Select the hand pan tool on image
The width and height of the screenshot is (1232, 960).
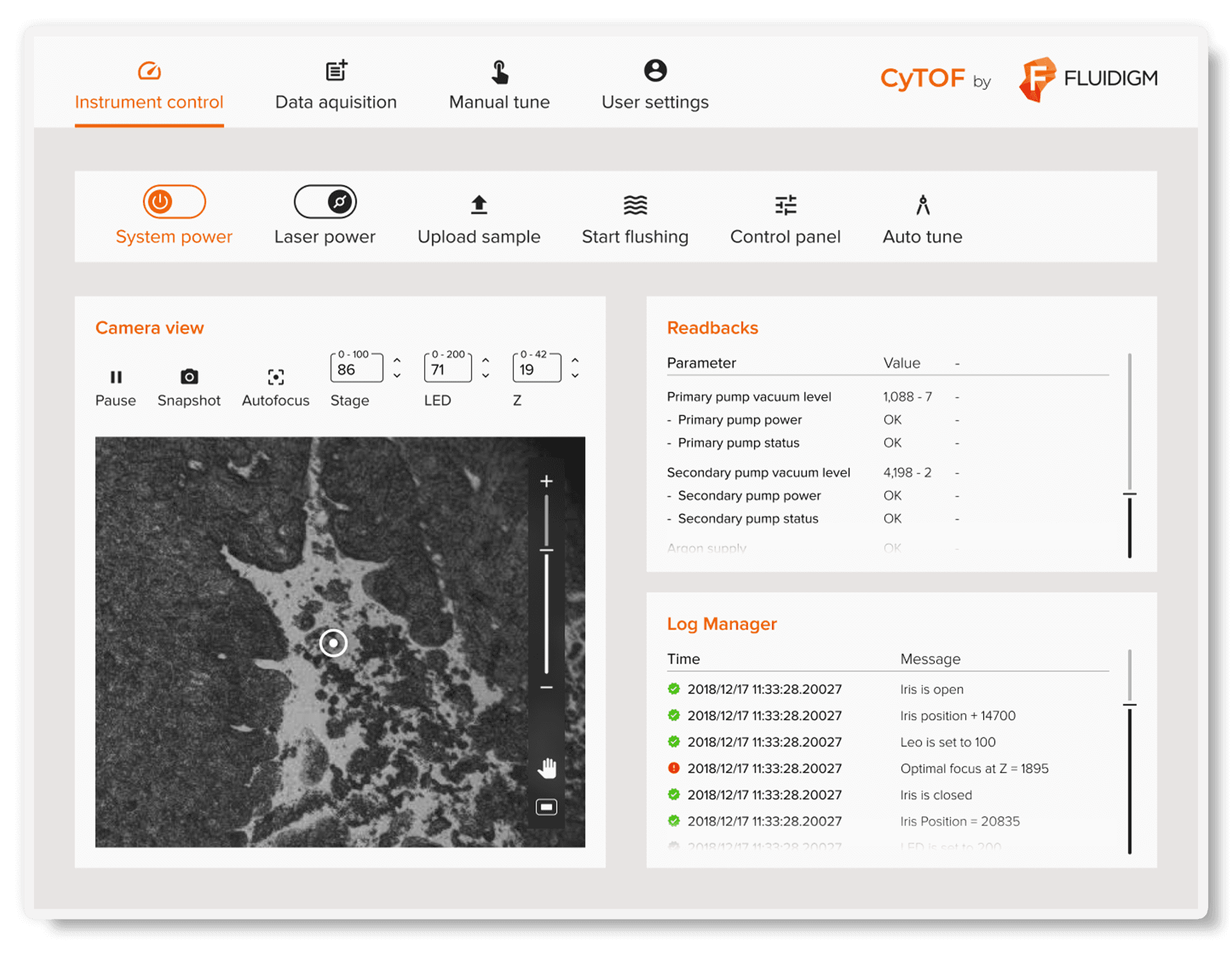tap(547, 767)
